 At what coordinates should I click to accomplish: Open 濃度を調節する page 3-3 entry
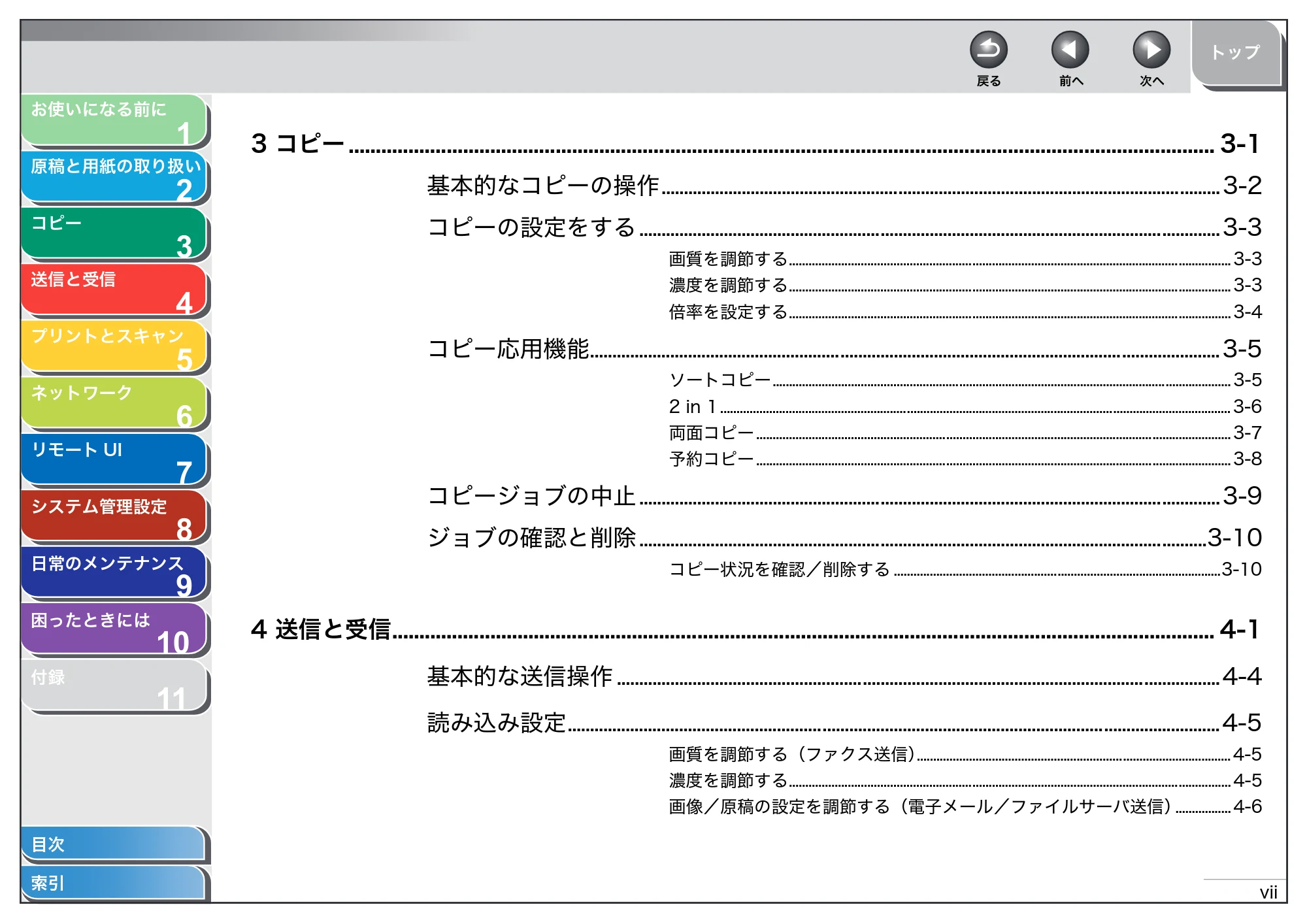tap(965, 285)
